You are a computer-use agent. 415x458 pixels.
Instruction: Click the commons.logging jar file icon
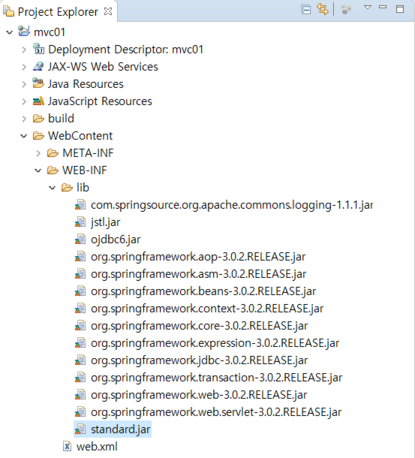click(80, 205)
